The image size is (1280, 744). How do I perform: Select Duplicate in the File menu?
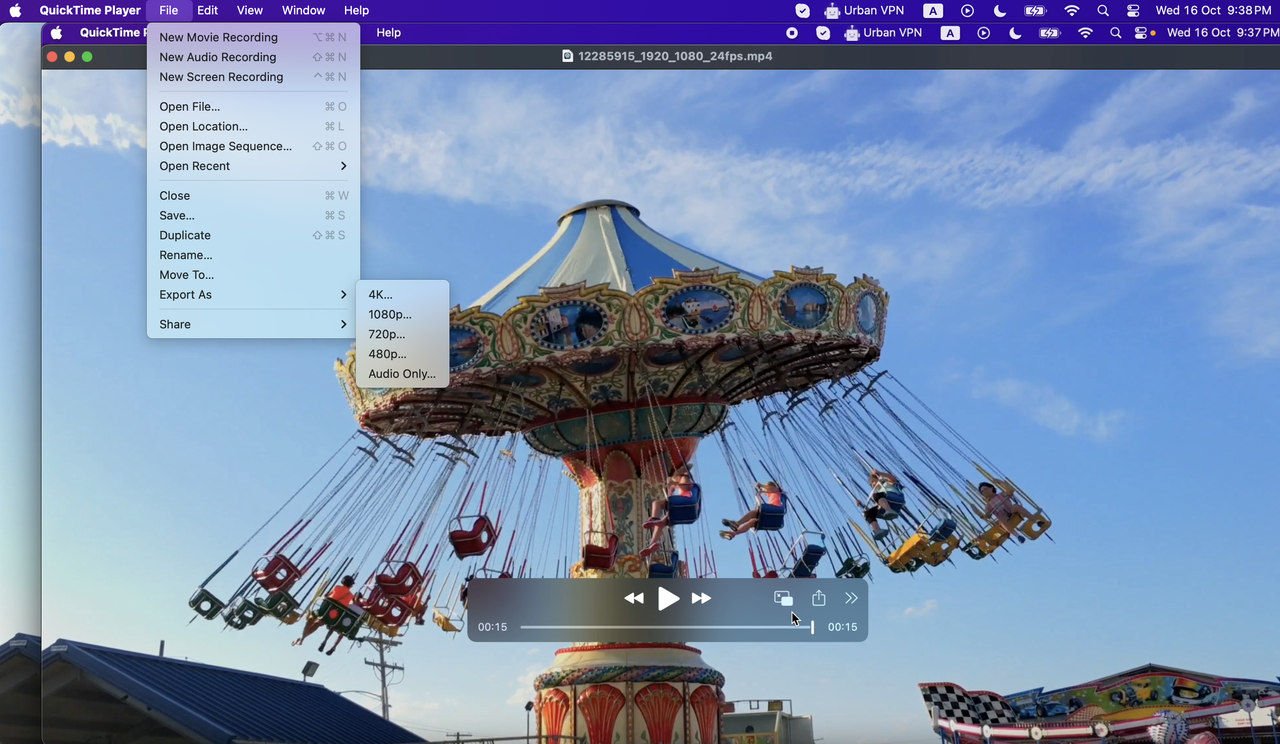point(253,236)
